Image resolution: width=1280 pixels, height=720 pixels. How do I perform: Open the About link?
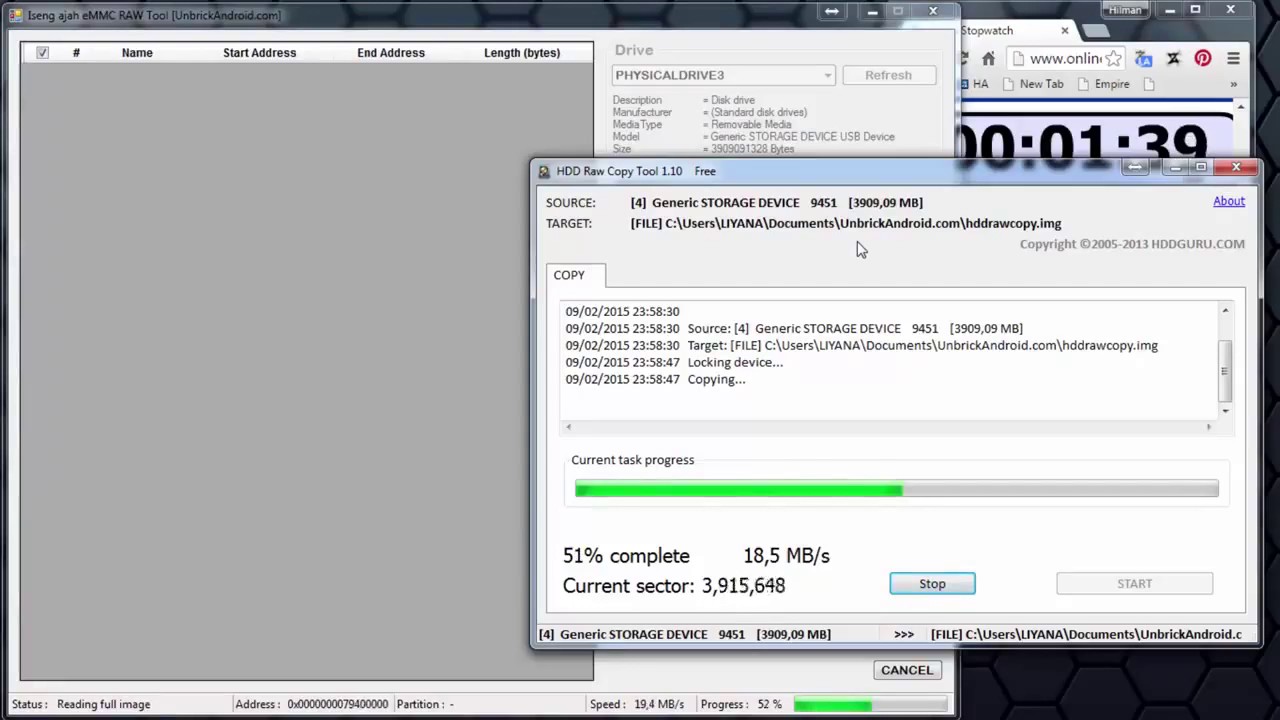pyautogui.click(x=1229, y=201)
